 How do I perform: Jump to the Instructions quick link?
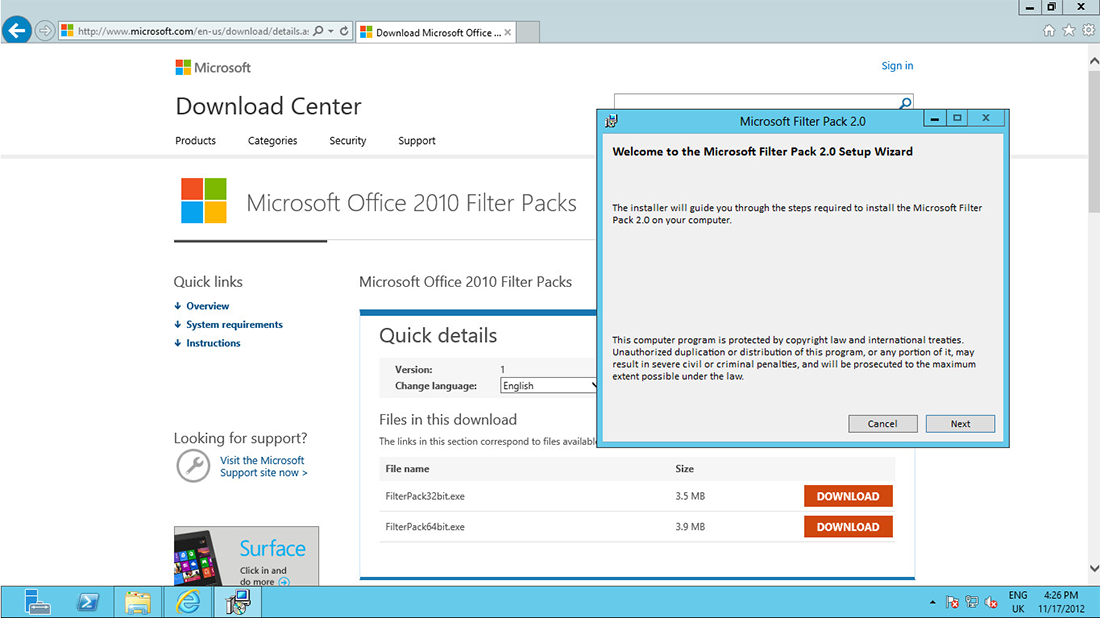pos(213,343)
